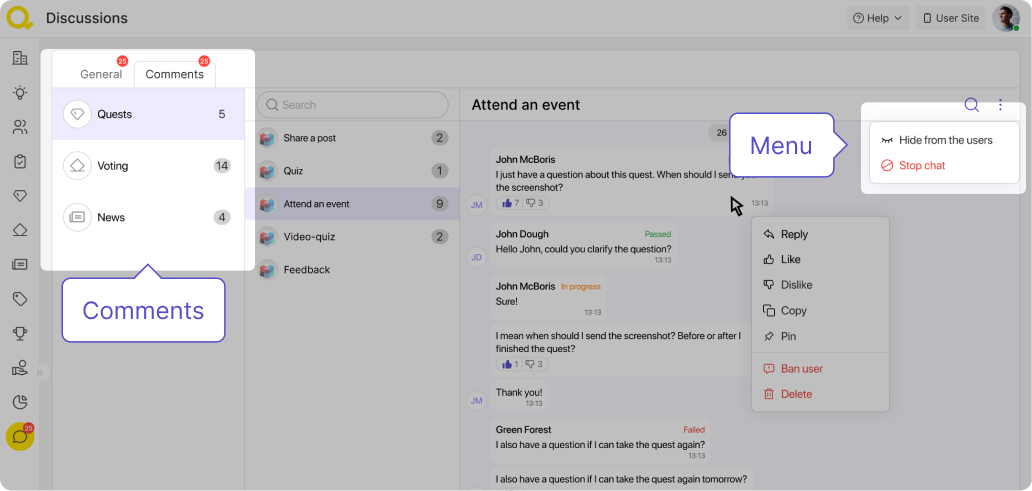Expand the sidebar with the double-chevron handle
The height and width of the screenshot is (491, 1032).
point(41,372)
